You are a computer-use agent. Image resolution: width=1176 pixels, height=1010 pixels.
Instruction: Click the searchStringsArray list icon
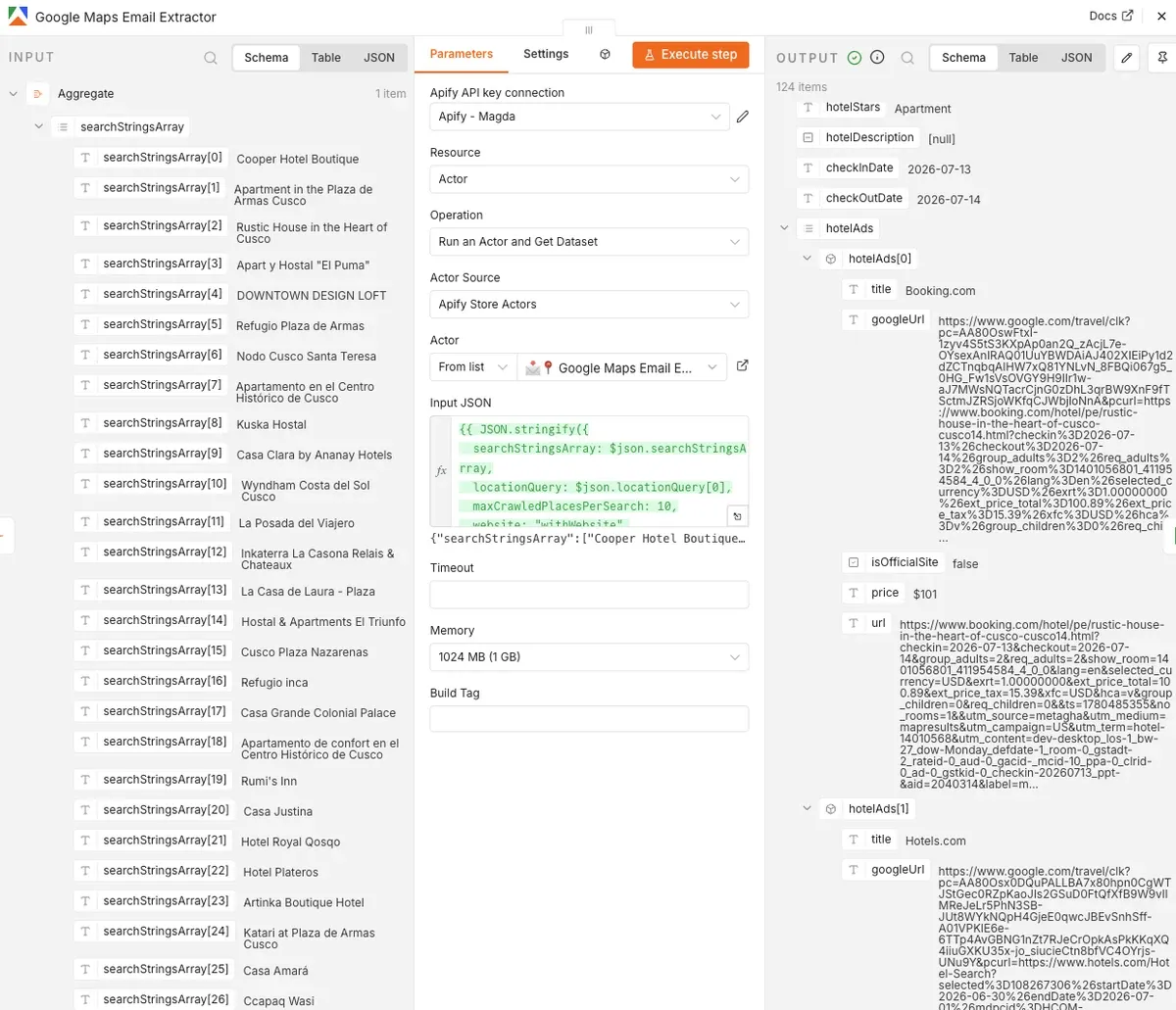(x=63, y=127)
